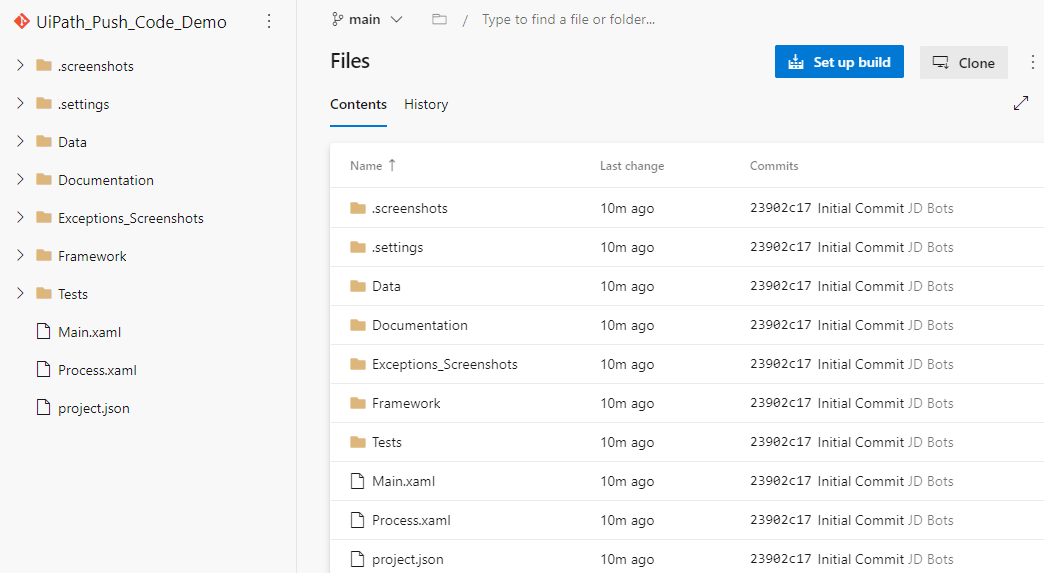Click the Exceptions_Screenshots folder icon in the table

click(x=358, y=364)
